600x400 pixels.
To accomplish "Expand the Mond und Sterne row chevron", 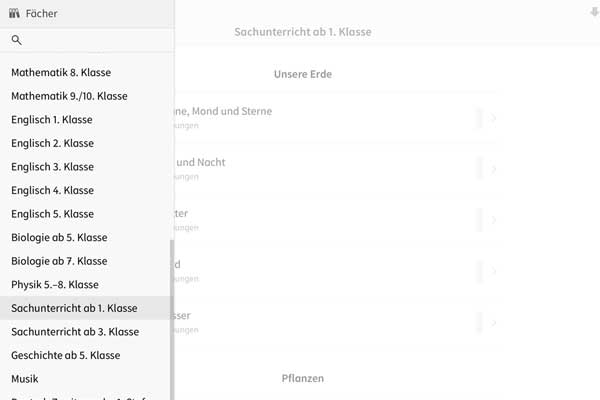I will tap(494, 119).
